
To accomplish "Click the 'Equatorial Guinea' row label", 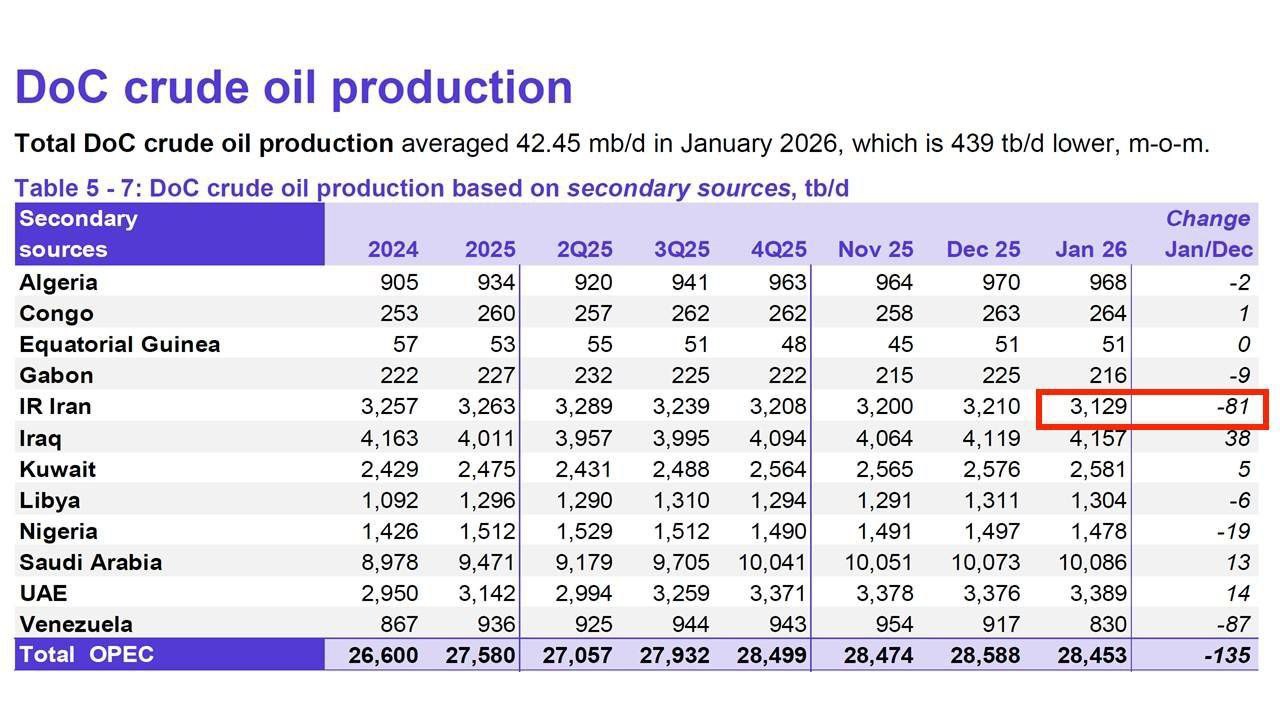I will pos(119,344).
